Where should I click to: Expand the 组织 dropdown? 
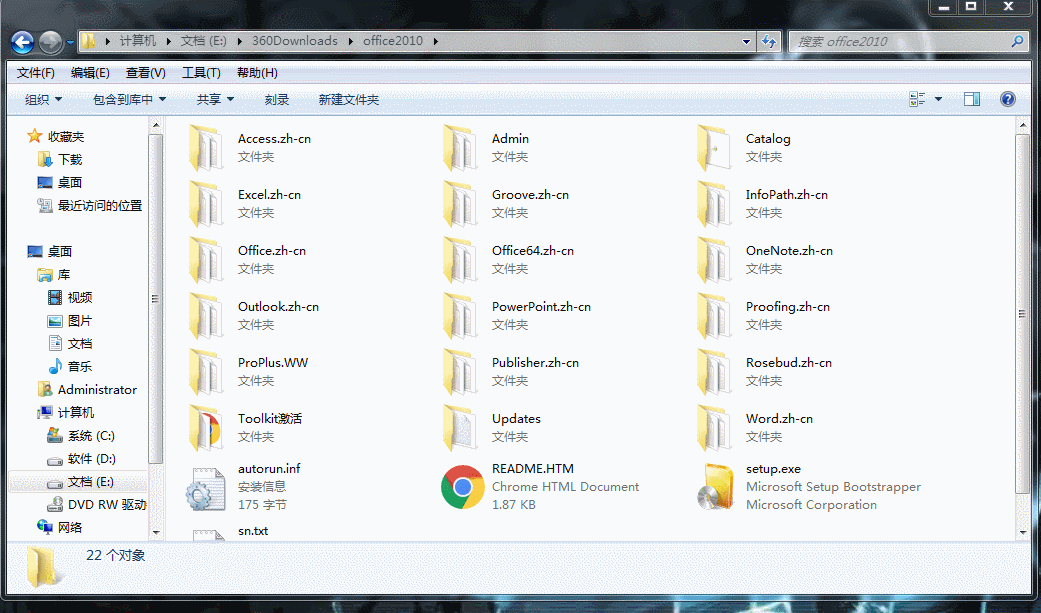43,100
